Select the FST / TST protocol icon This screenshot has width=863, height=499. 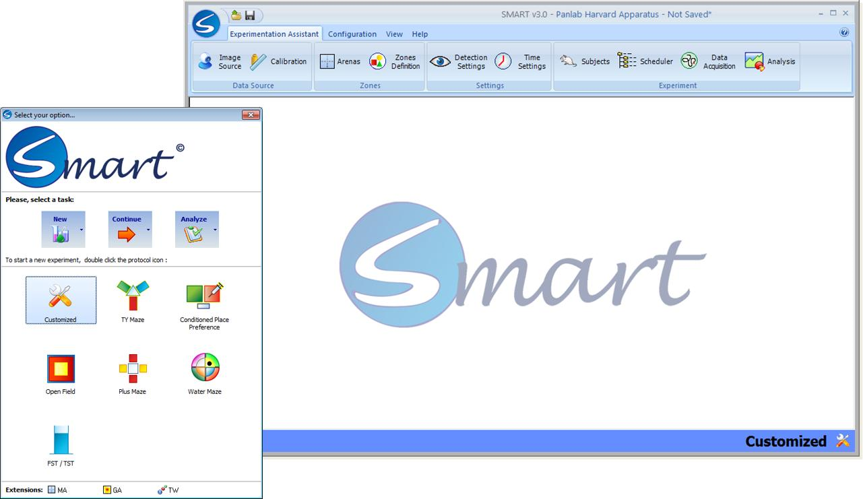point(61,446)
